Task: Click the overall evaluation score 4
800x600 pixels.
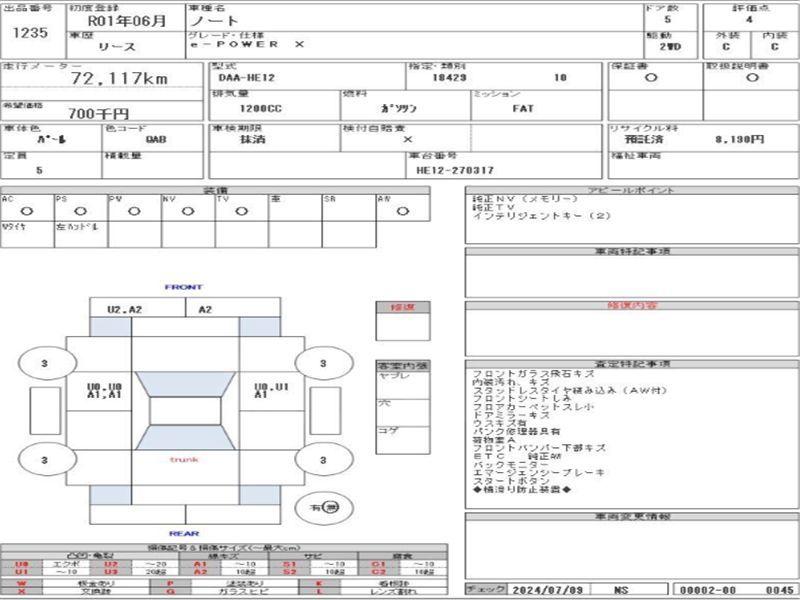Action: (x=749, y=20)
